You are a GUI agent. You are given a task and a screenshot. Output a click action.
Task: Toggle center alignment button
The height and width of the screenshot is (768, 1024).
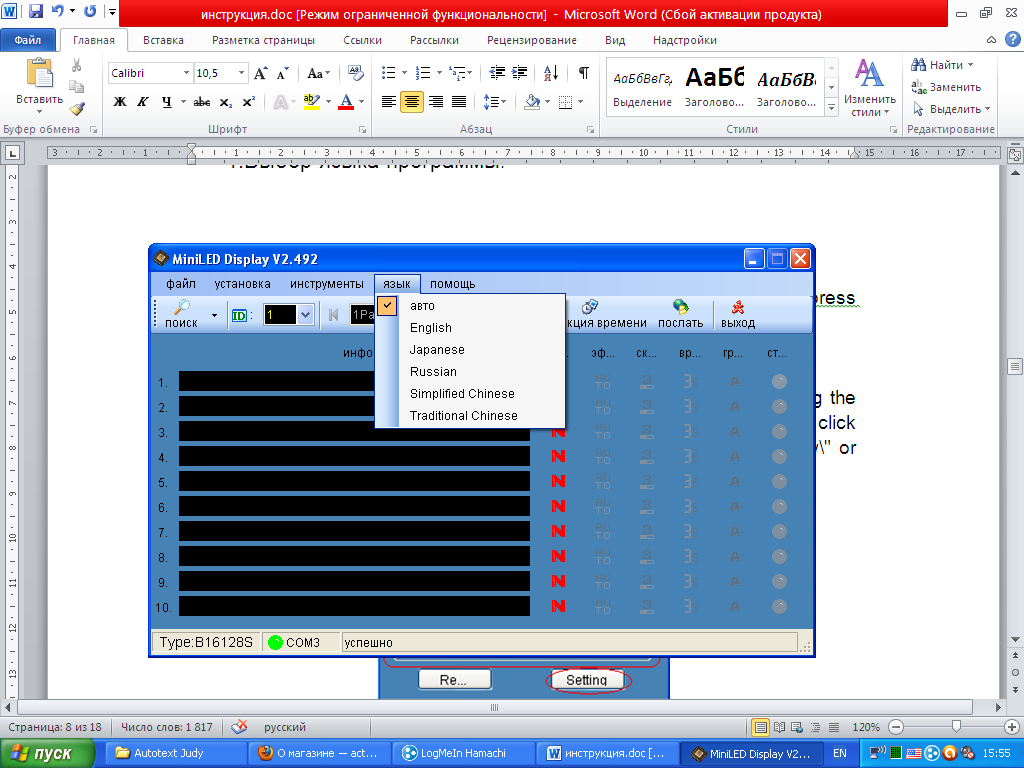[411, 102]
